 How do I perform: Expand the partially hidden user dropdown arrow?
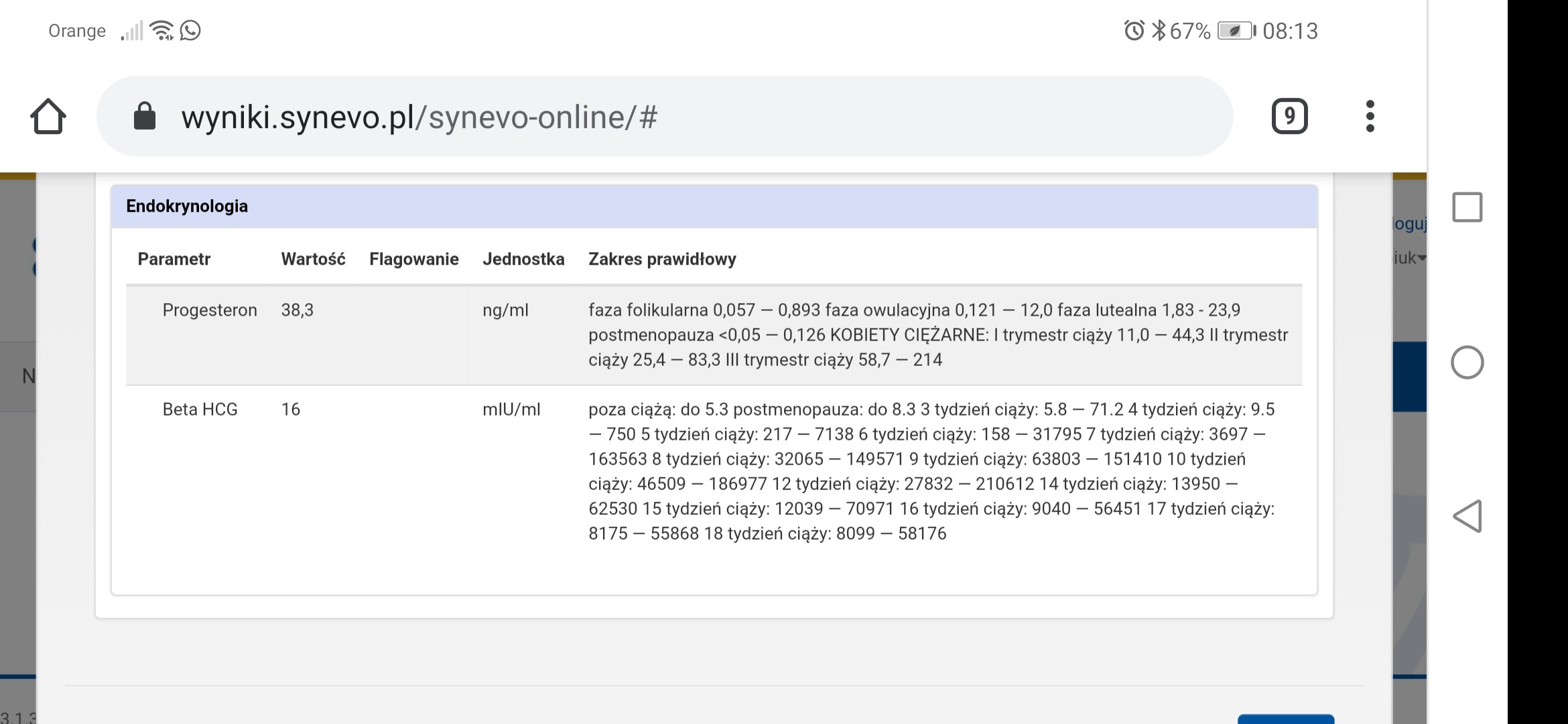[x=1421, y=258]
